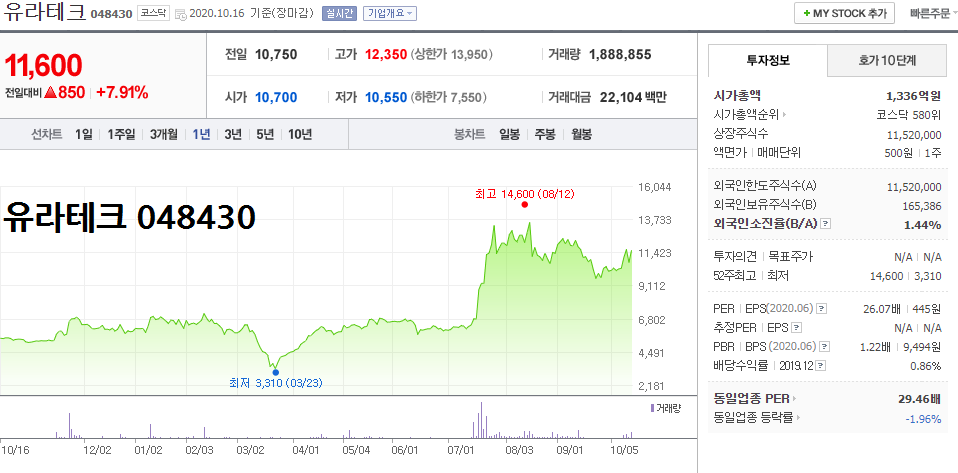Select the 1년 line chart period
This screenshot has width=958, height=473.
point(201,134)
